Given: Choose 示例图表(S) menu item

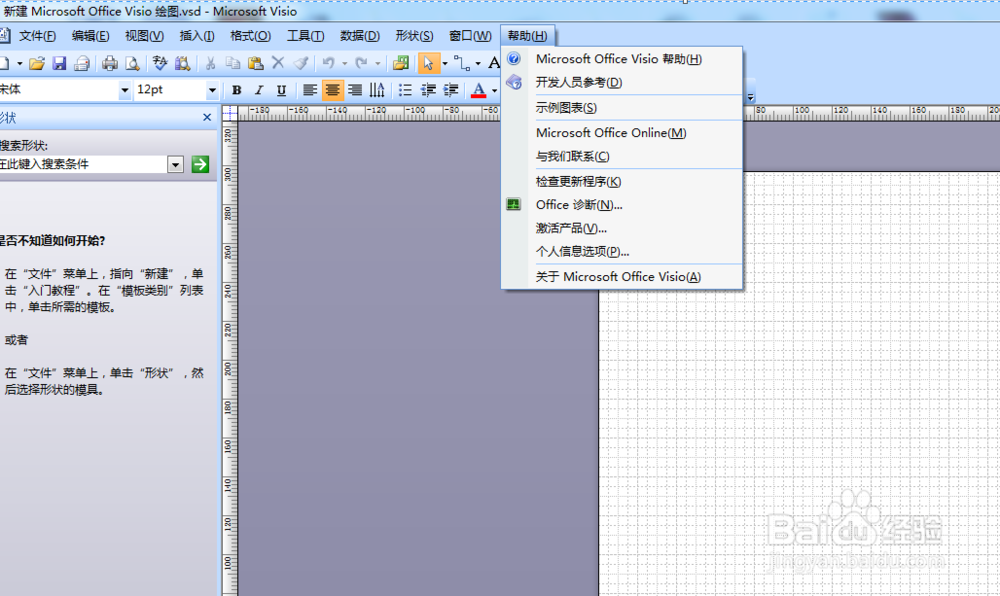Looking at the screenshot, I should coord(622,108).
